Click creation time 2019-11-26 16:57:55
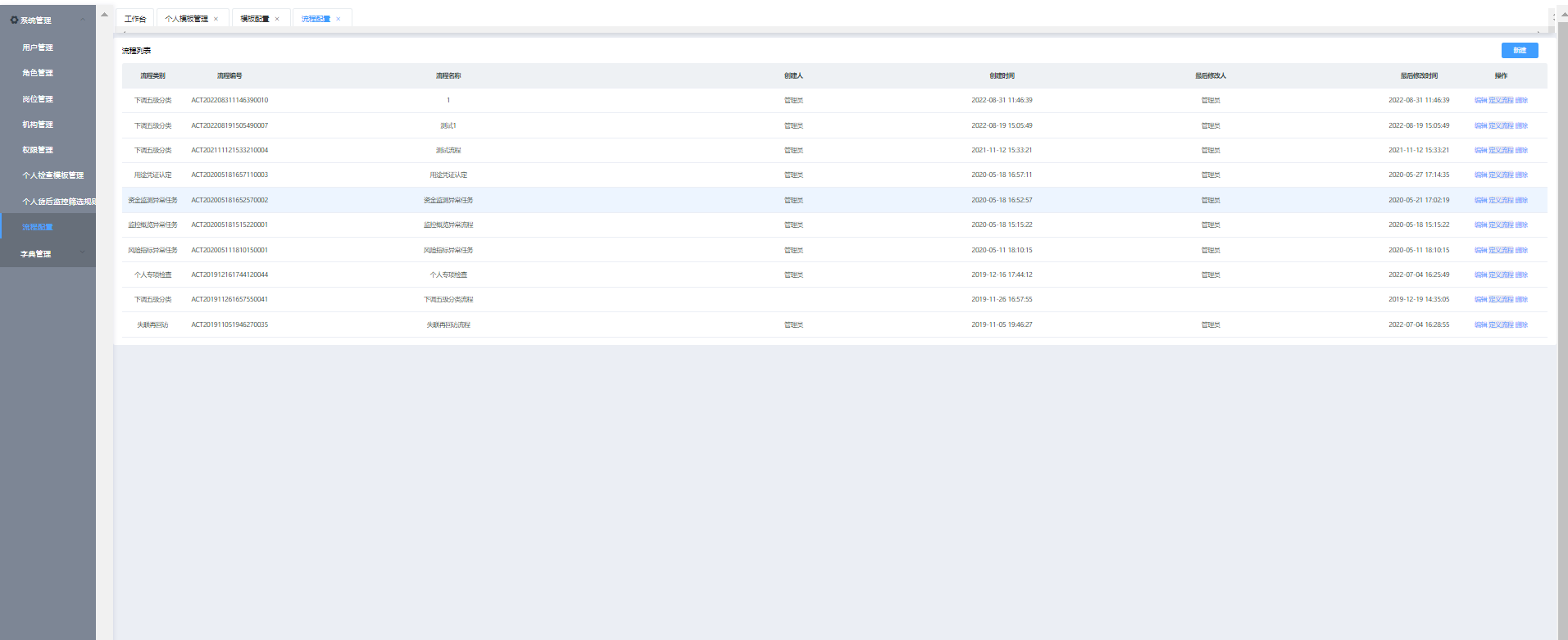The height and width of the screenshot is (640, 1568). (x=1002, y=299)
